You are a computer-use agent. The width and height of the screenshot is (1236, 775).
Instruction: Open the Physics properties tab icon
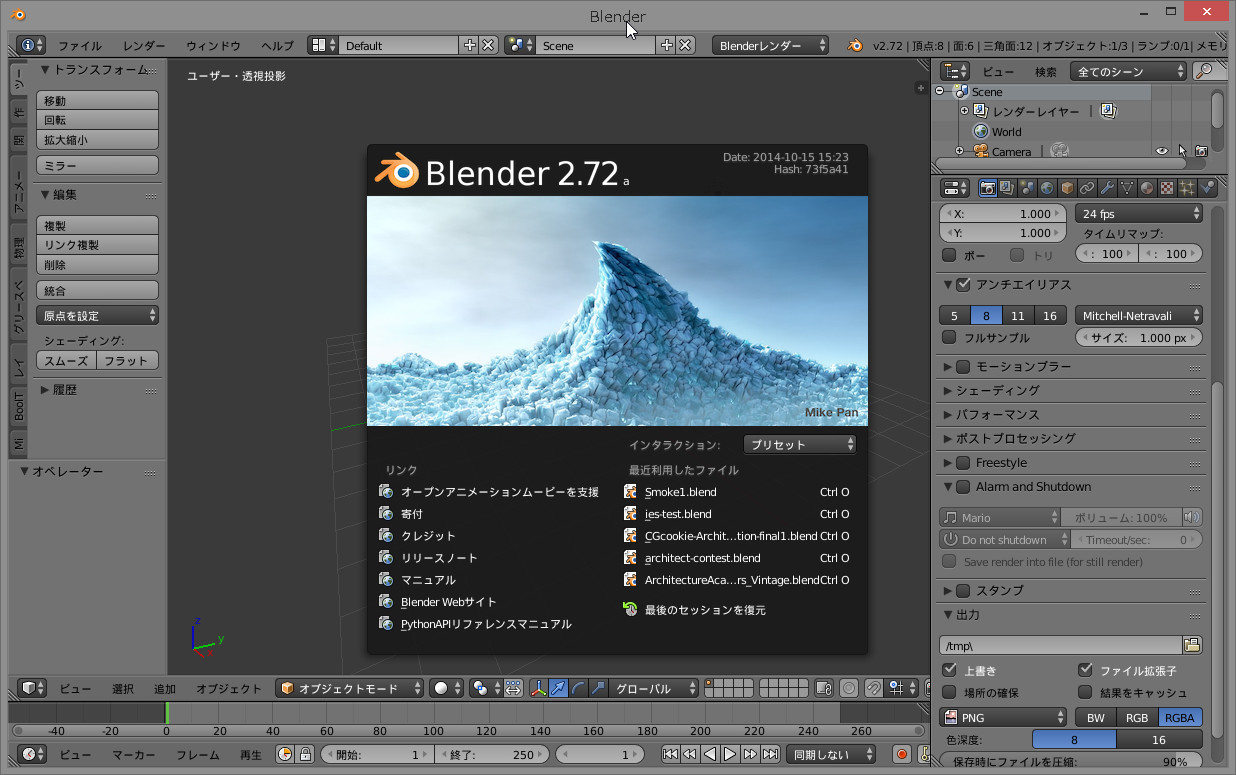(1207, 188)
